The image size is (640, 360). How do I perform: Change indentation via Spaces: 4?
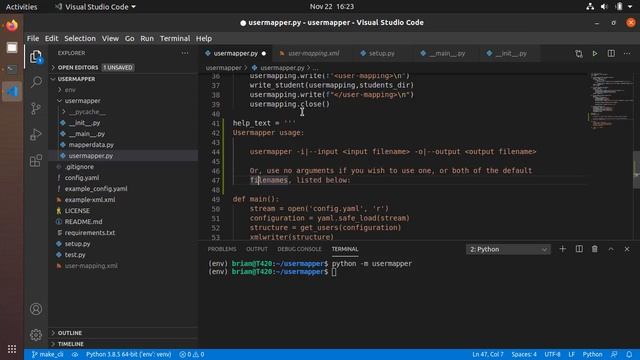point(524,354)
